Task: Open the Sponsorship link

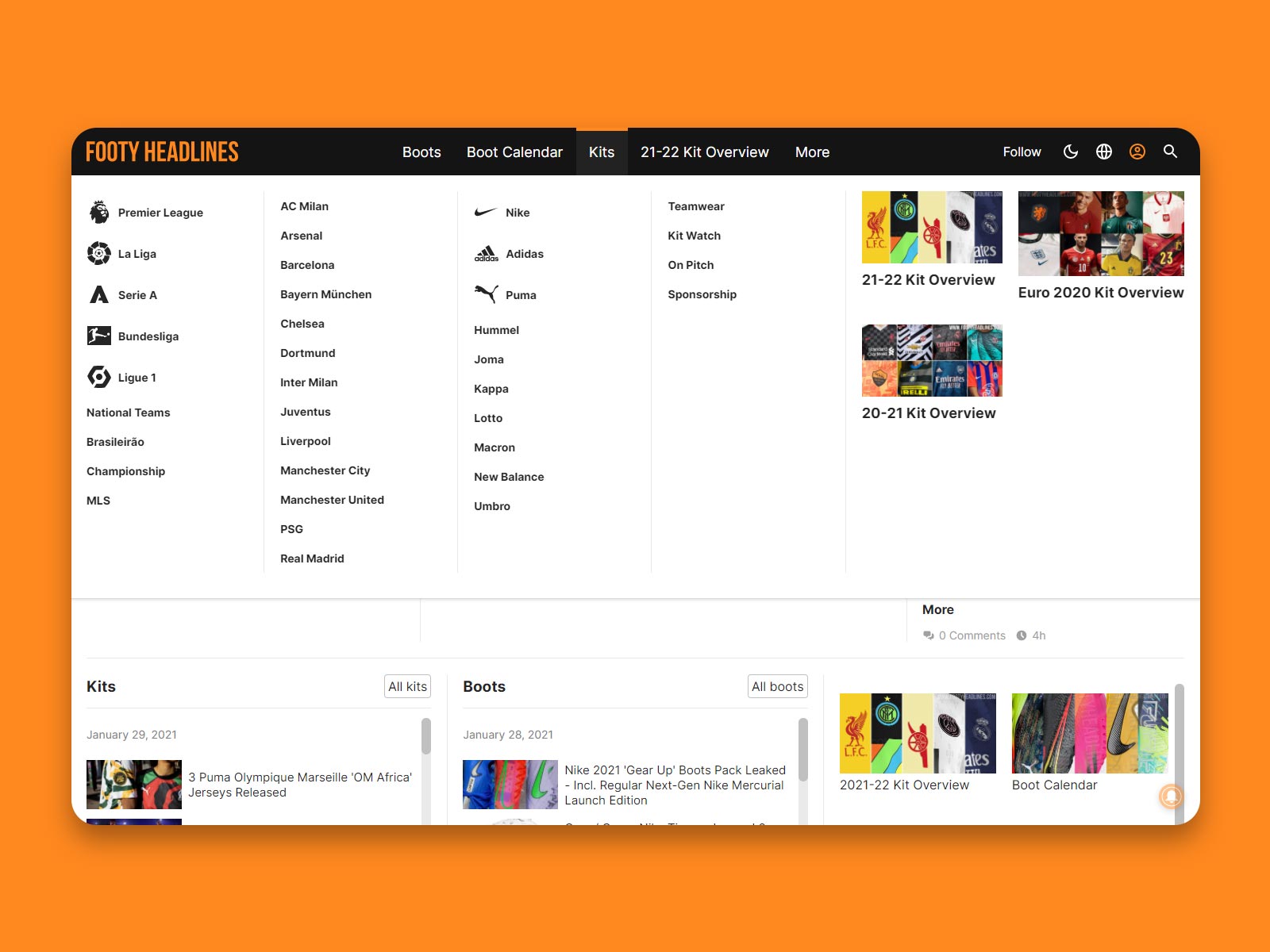Action: pyautogui.click(x=702, y=294)
